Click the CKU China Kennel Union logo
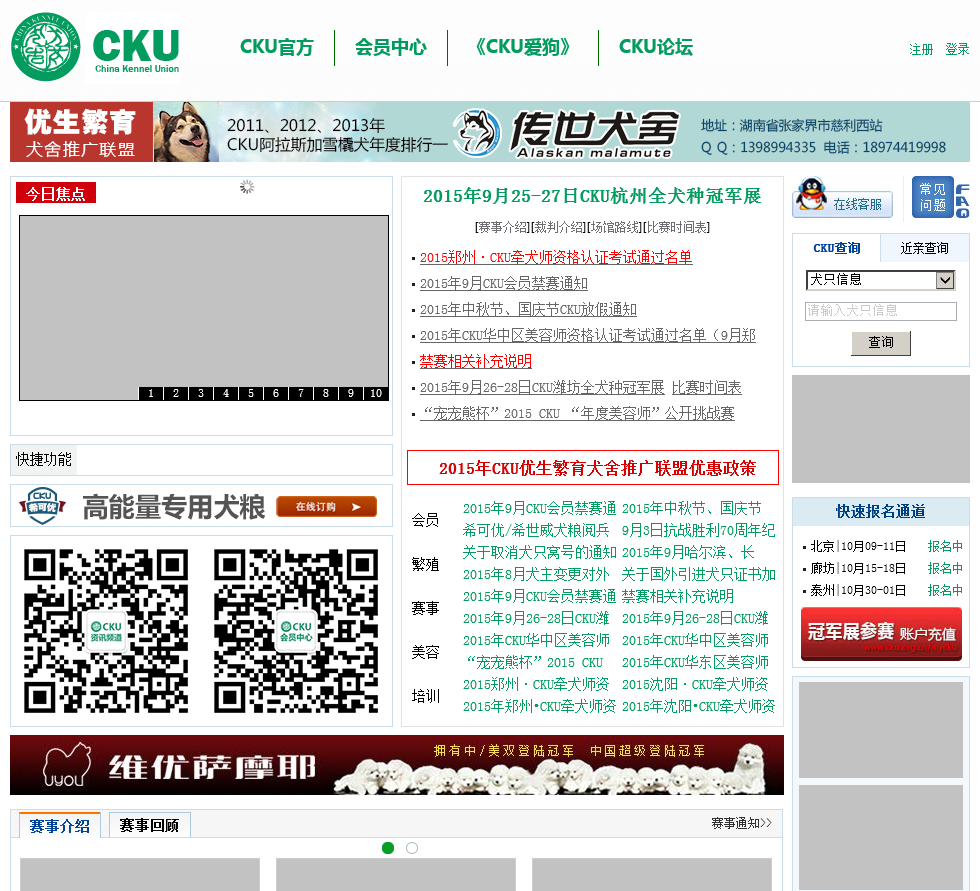 [96, 47]
